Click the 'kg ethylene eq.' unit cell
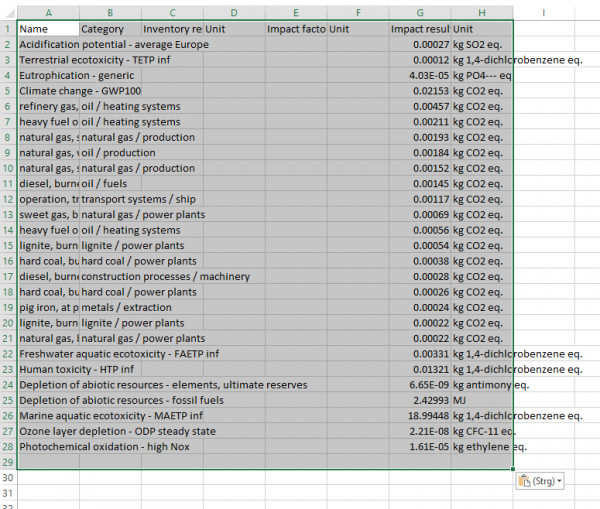 tap(482, 447)
